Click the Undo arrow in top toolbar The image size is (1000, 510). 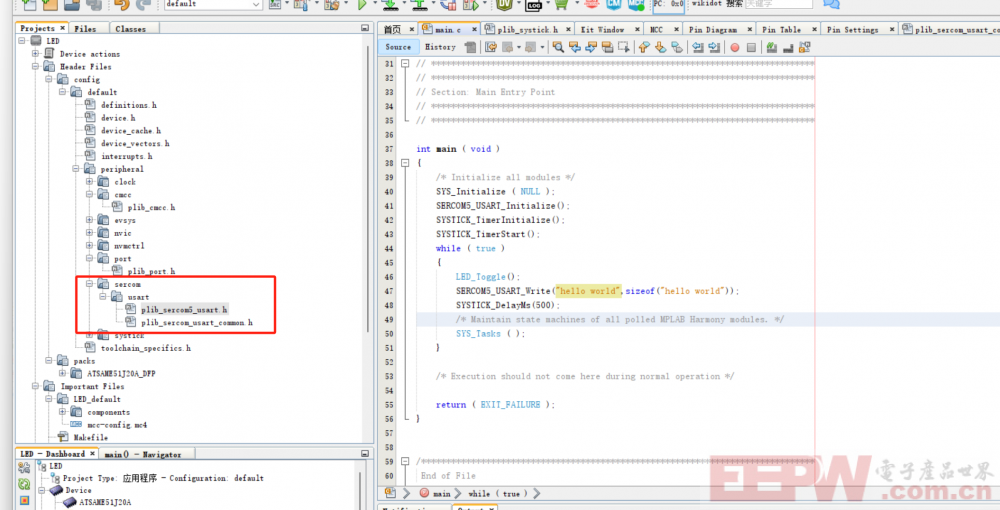121,4
